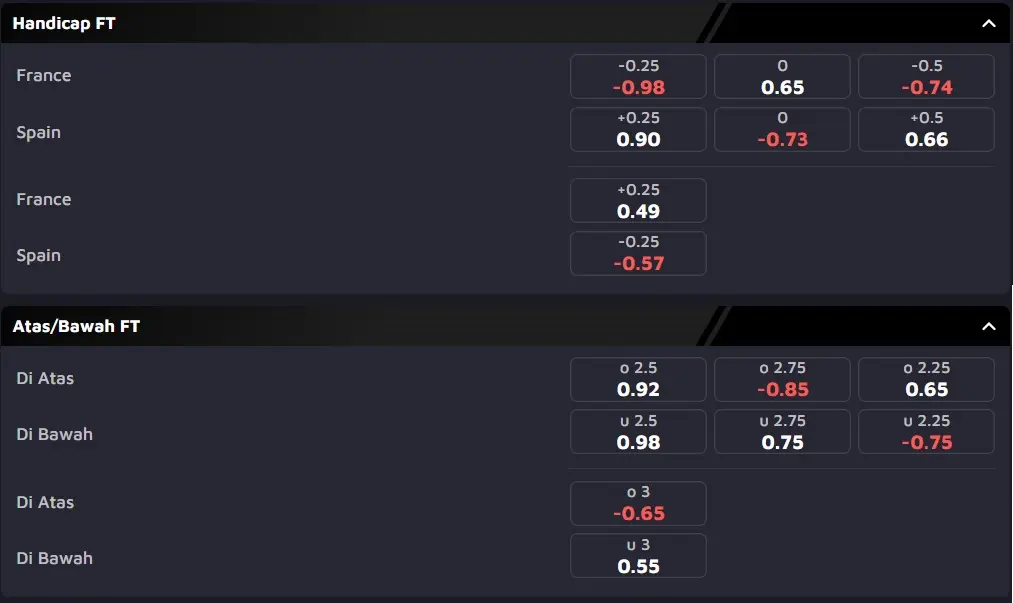Image resolution: width=1013 pixels, height=603 pixels.
Task: Click the Atas/Bawah FT header title
Action: (76, 326)
